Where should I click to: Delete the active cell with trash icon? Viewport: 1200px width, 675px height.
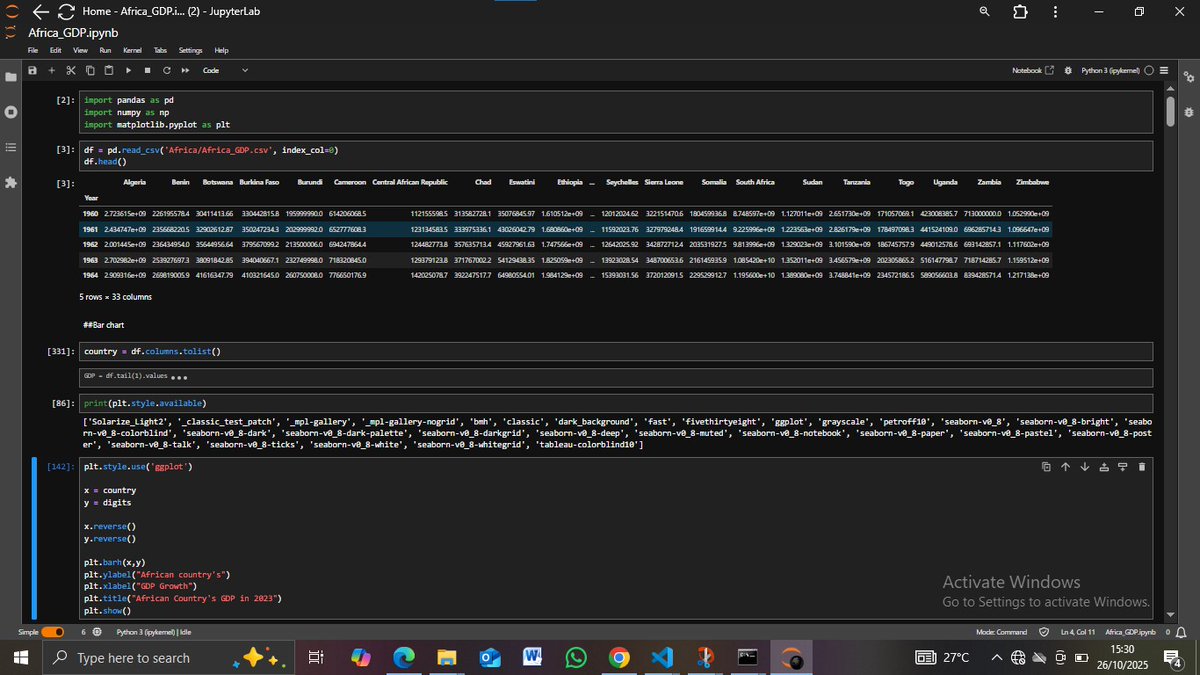click(x=1142, y=466)
